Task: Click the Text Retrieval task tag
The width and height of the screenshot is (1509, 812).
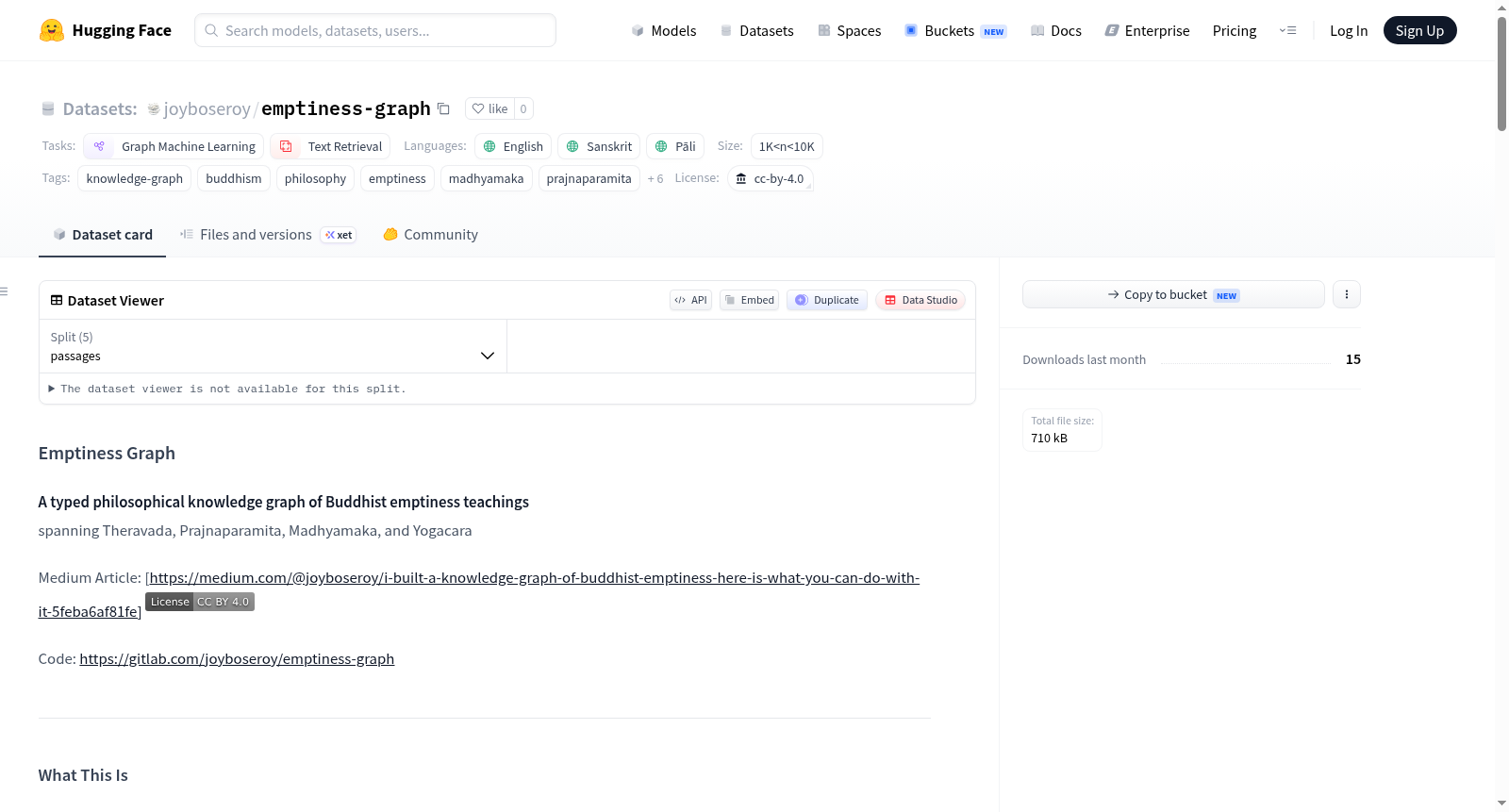Action: [x=330, y=146]
